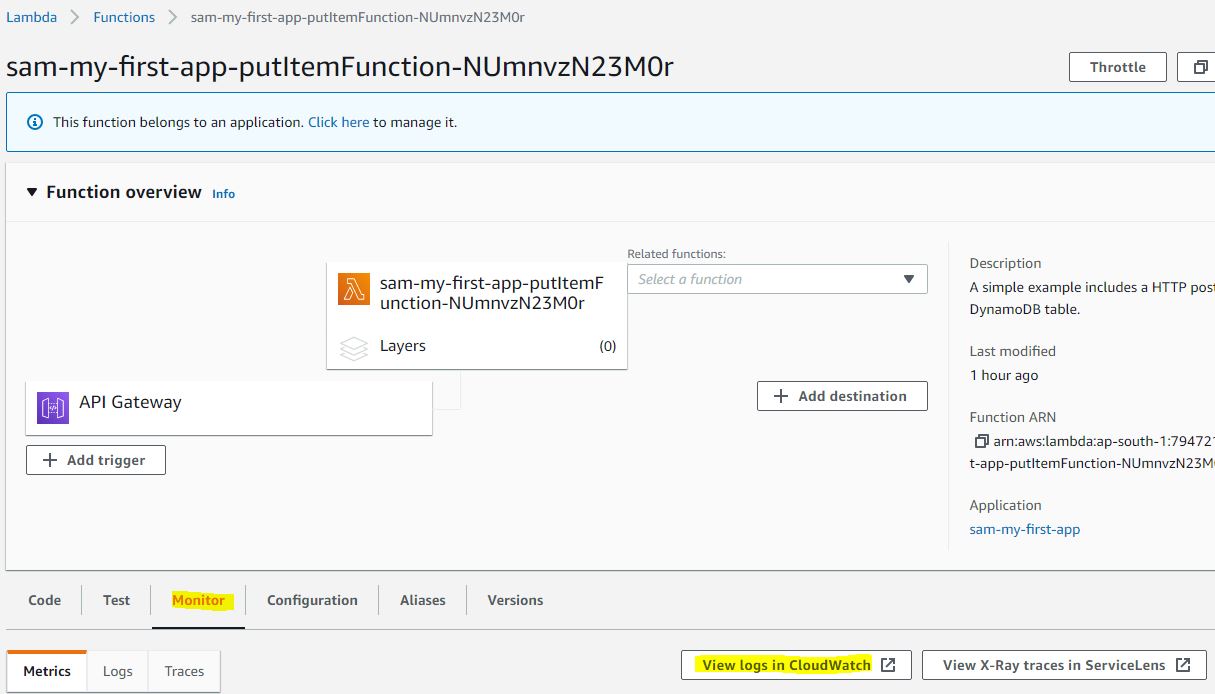Click the Add destination button
The image size is (1215, 694).
(842, 396)
